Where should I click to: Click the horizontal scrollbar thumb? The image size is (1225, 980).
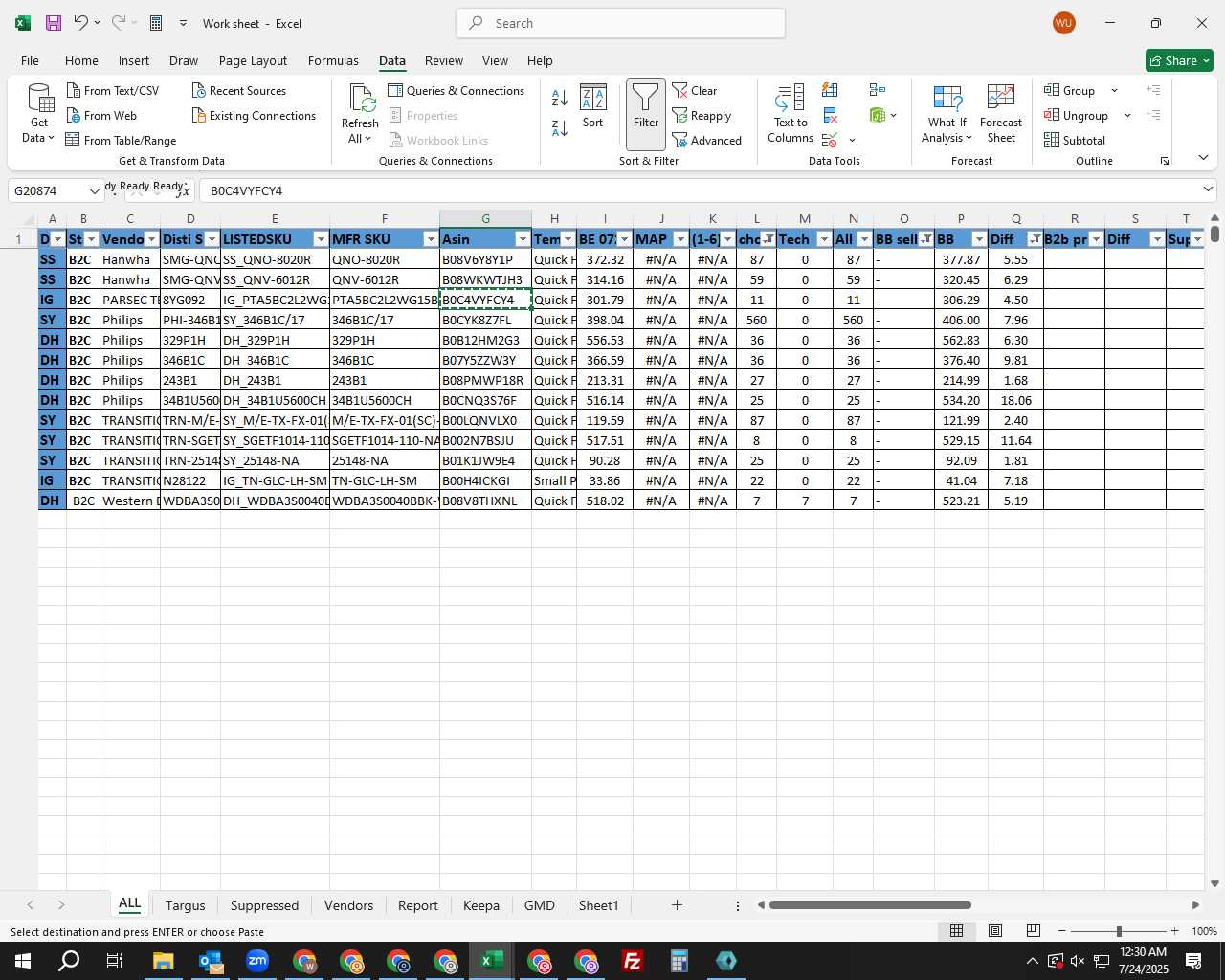pos(870,904)
